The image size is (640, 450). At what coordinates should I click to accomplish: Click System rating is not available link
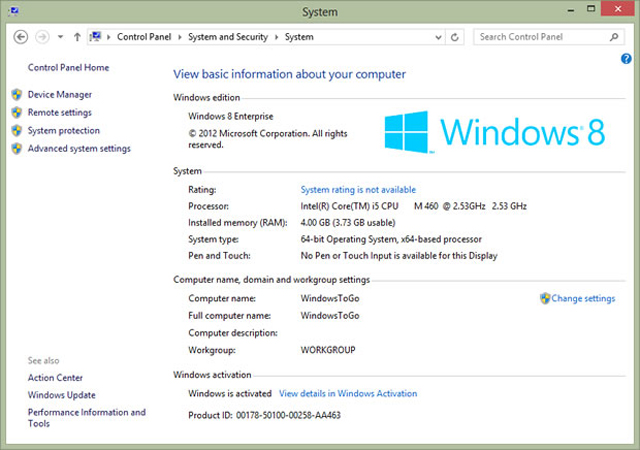click(358, 190)
